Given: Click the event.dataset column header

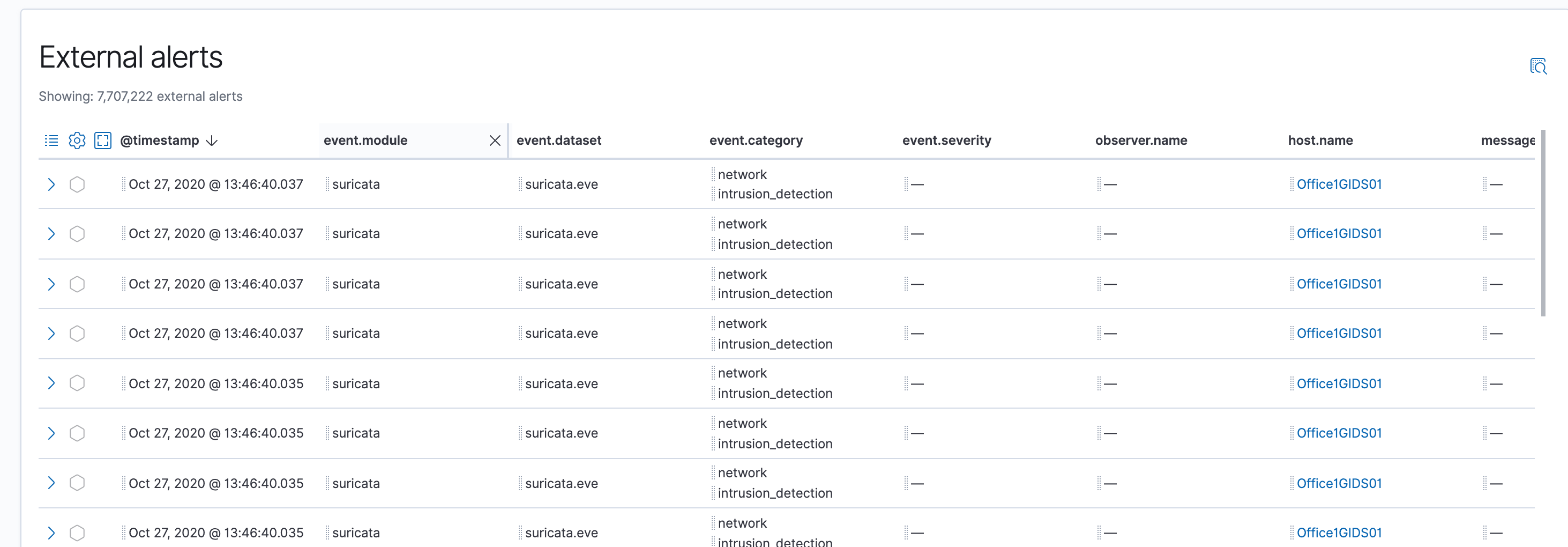Looking at the screenshot, I should 559,141.
